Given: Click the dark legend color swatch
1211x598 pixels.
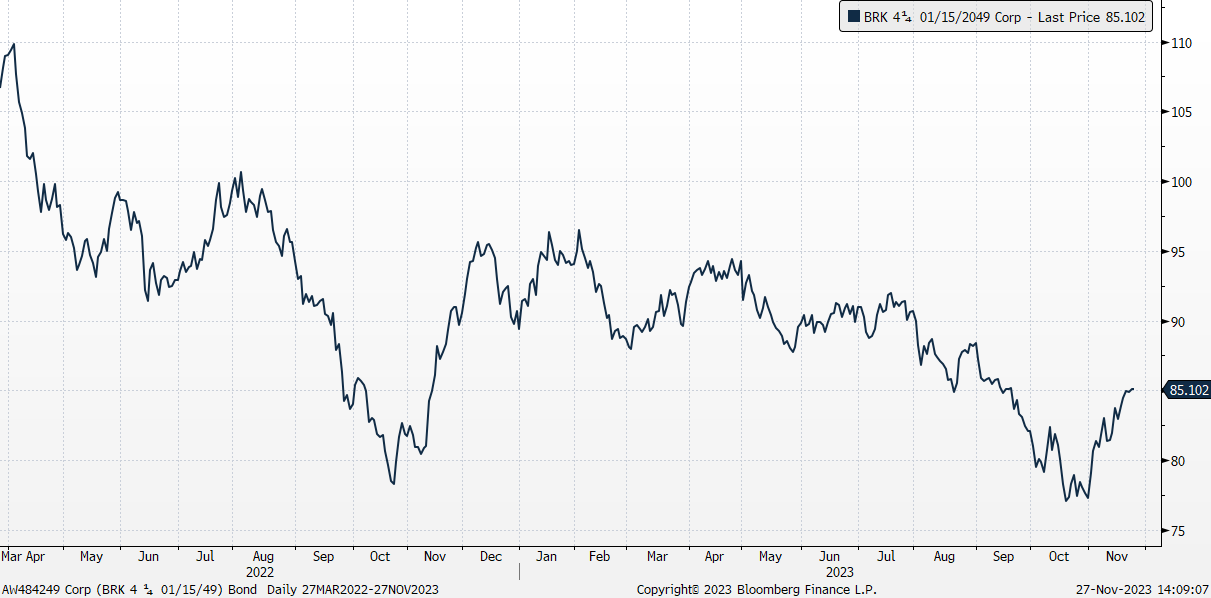Looking at the screenshot, I should coord(853,17).
